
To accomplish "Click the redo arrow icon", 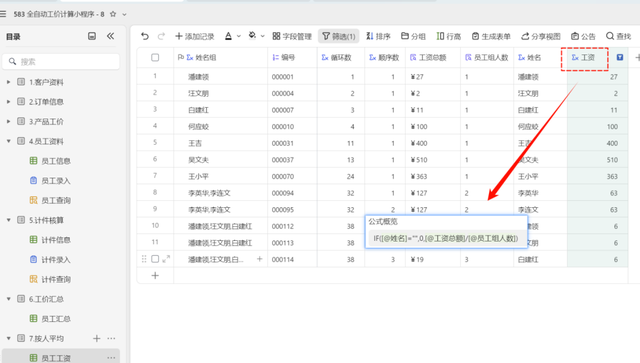I will [x=161, y=36].
